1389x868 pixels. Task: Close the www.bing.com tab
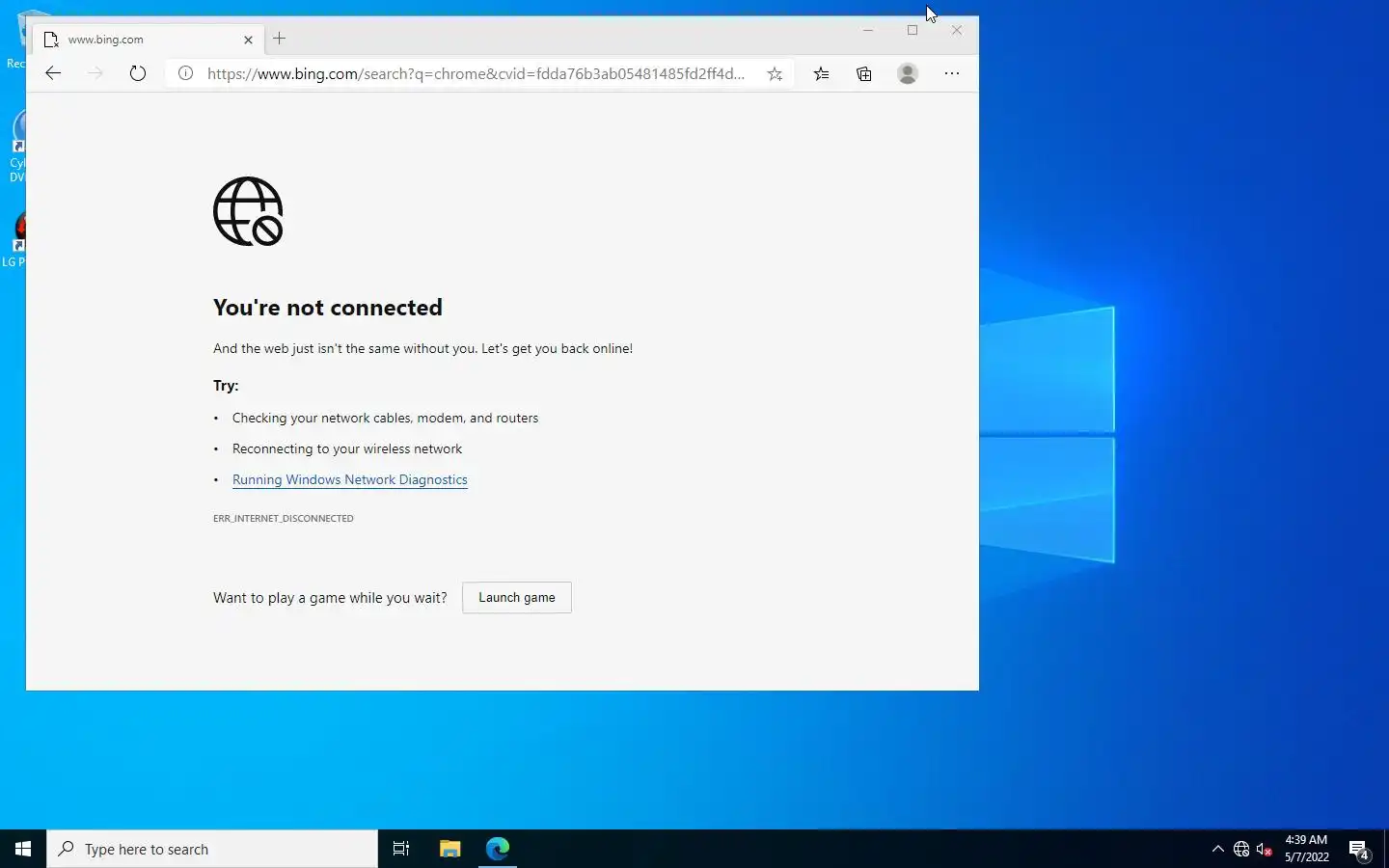coord(248,40)
